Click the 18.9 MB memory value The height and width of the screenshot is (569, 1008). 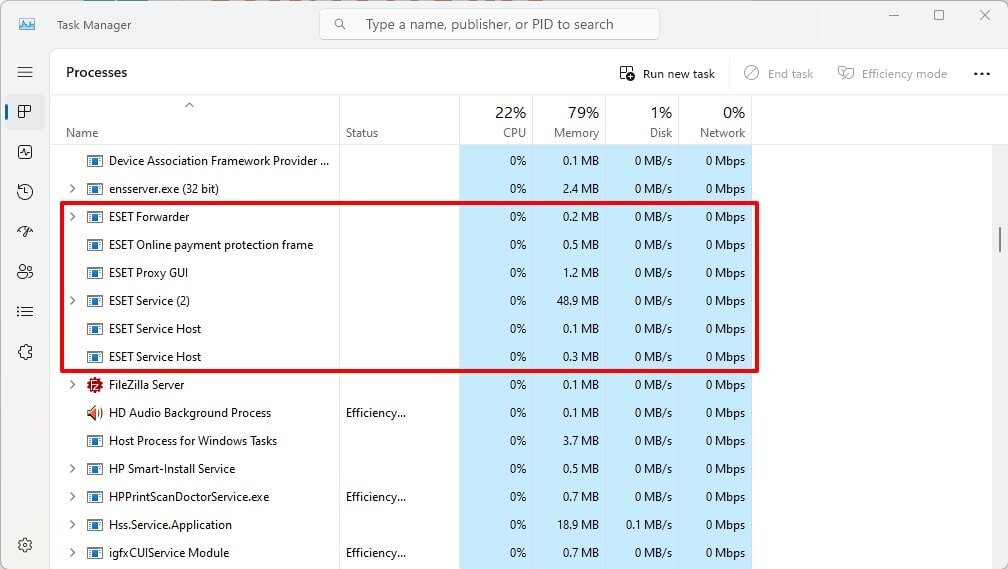point(577,525)
